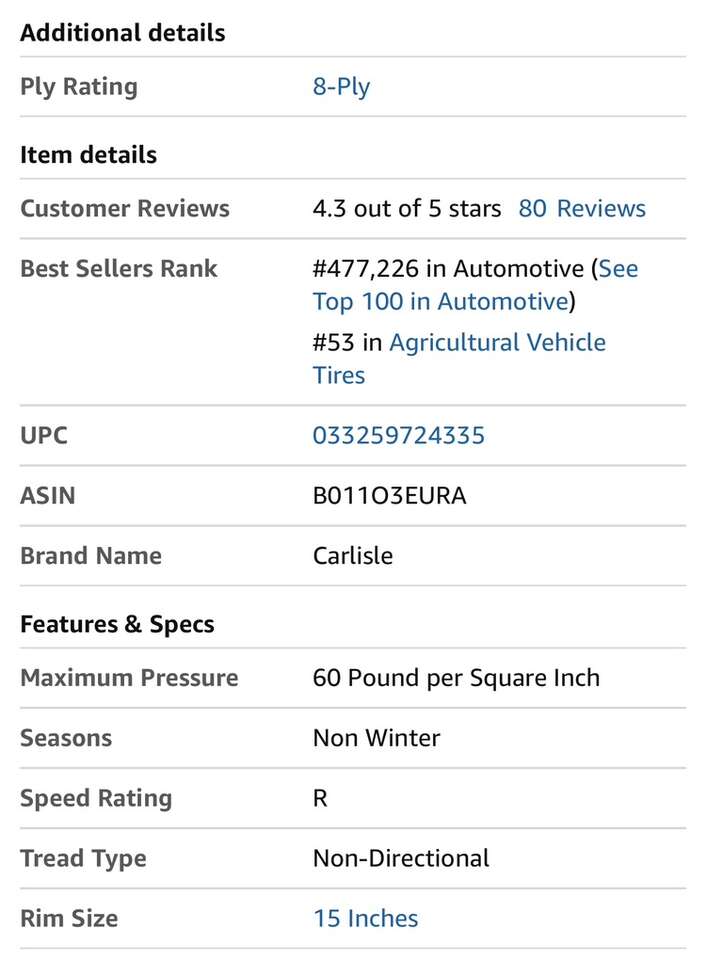Click the Speed Rating R value
The height and width of the screenshot is (960, 706).
pyautogui.click(x=320, y=799)
